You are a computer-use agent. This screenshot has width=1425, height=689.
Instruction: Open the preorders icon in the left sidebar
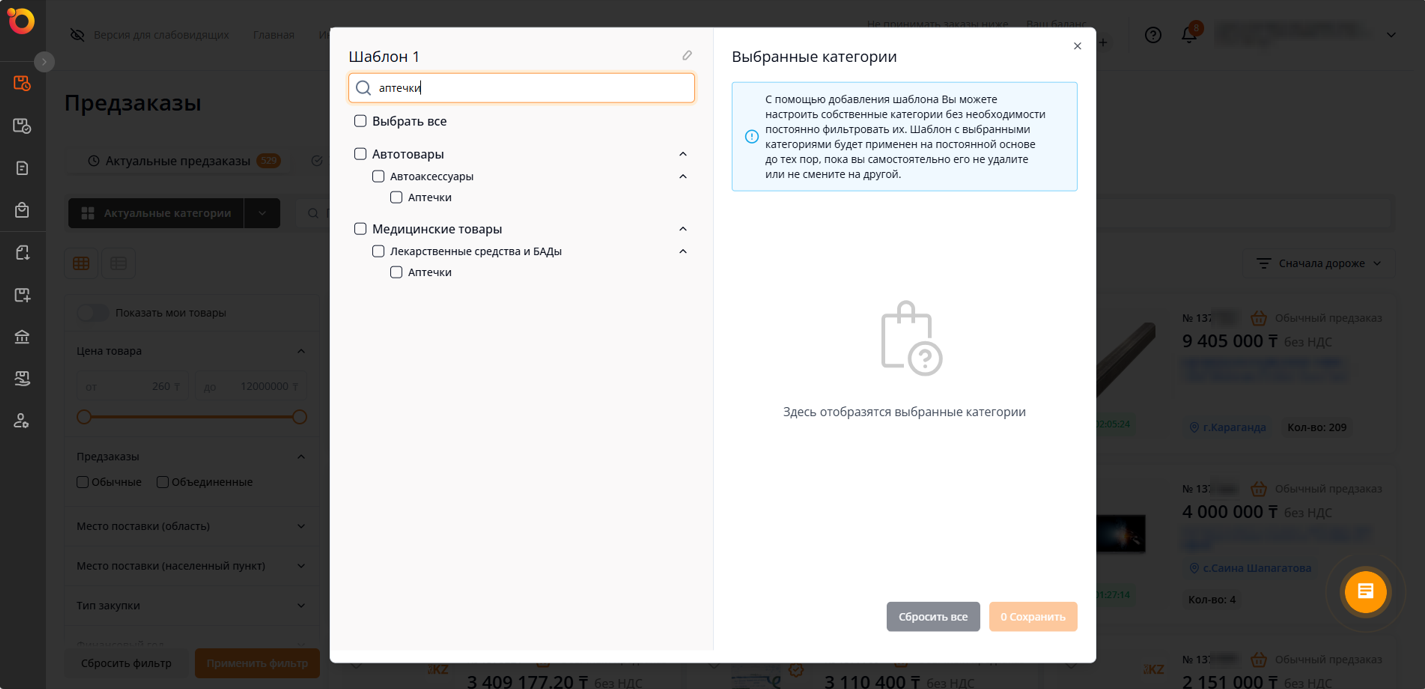point(22,83)
